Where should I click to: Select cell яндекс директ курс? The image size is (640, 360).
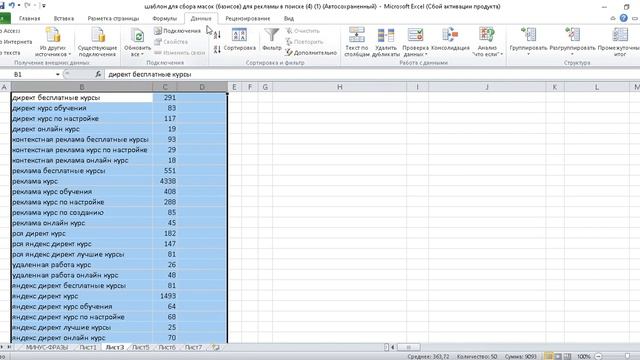pos(82,296)
